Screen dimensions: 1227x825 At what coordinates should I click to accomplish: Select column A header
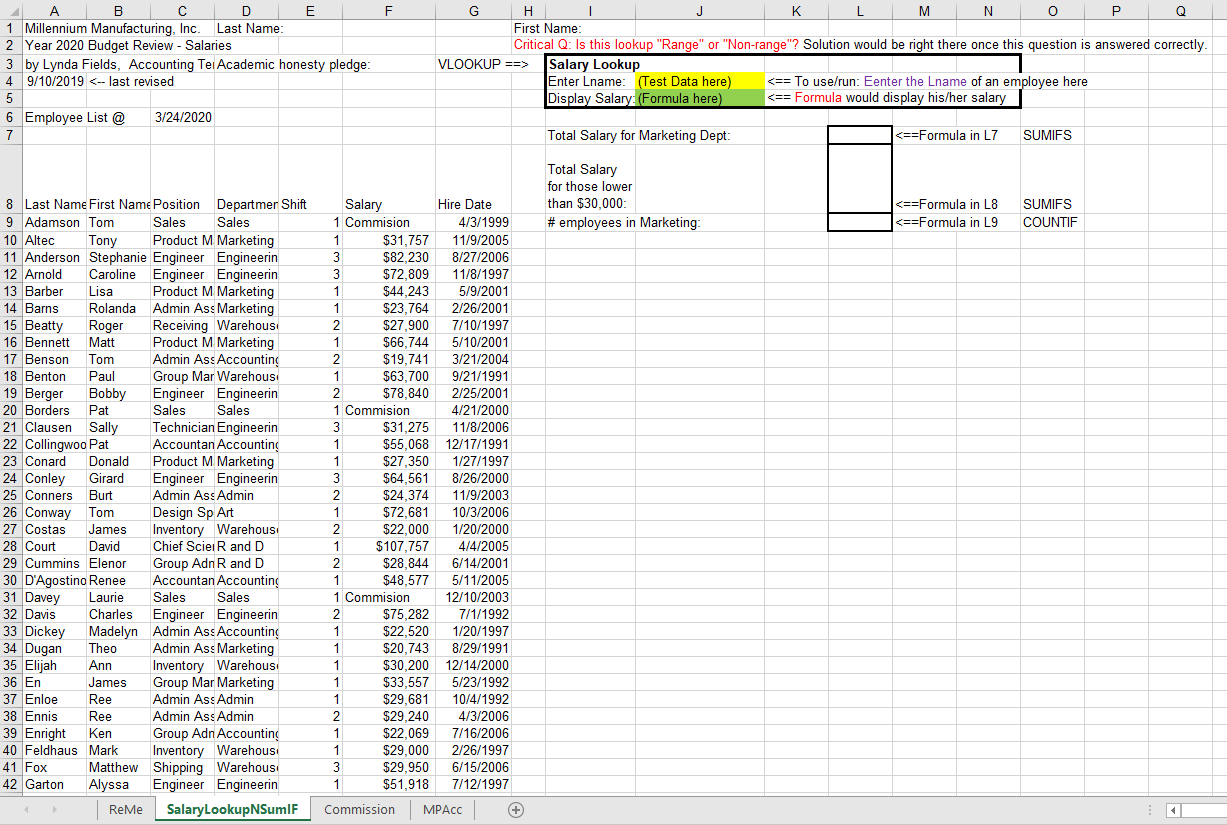point(54,10)
